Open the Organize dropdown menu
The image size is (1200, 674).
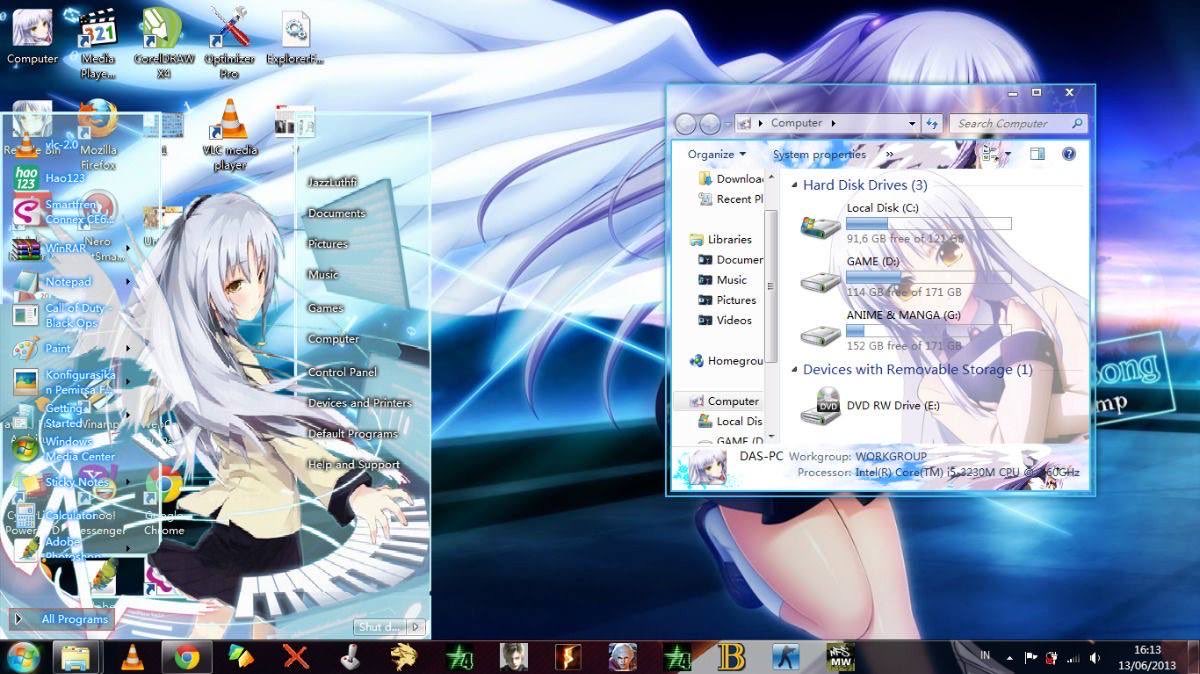(717, 155)
